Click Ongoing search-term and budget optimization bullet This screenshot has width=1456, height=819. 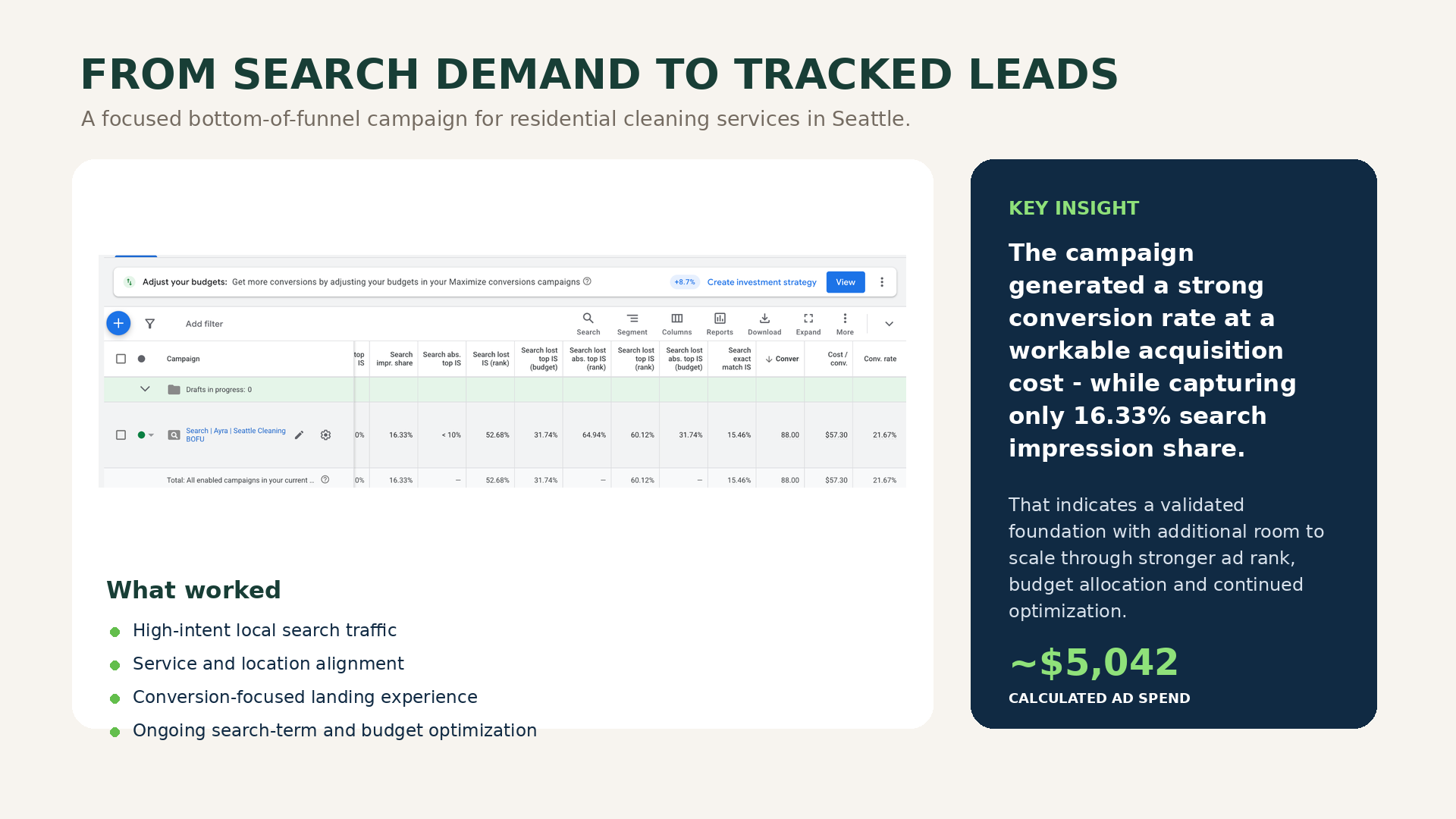coord(334,731)
